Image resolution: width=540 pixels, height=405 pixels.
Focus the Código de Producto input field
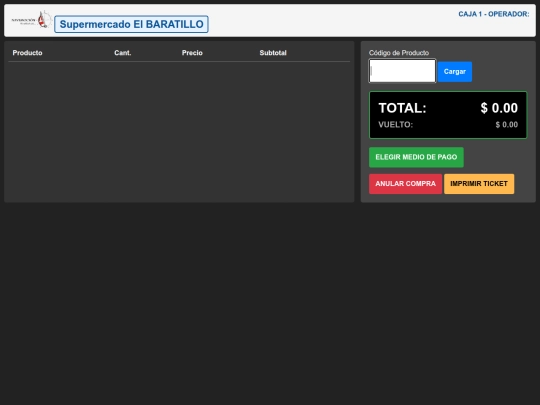pos(402,71)
